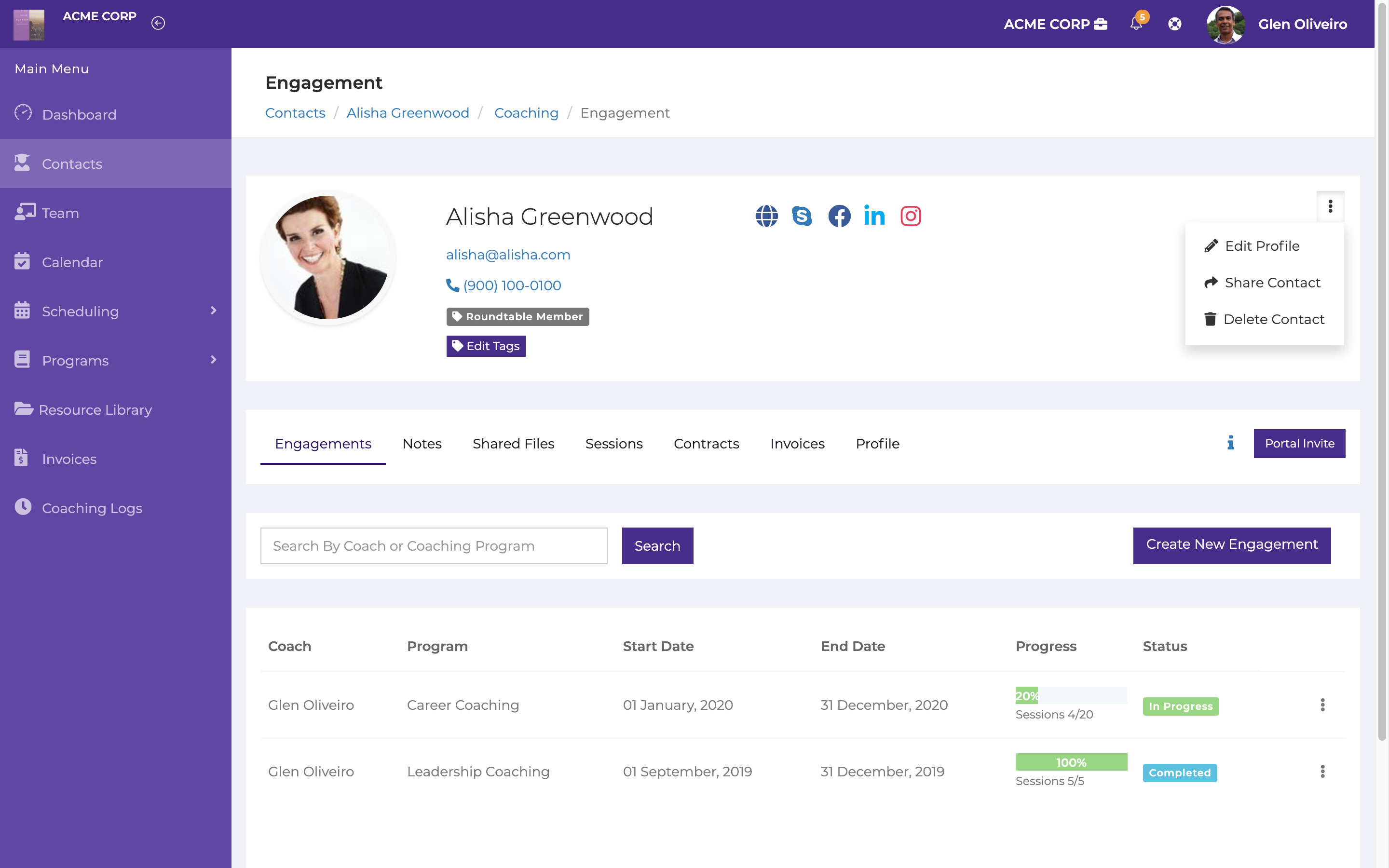Open Alisha's Facebook profile icon
The width and height of the screenshot is (1389, 868).
pyautogui.click(x=839, y=216)
